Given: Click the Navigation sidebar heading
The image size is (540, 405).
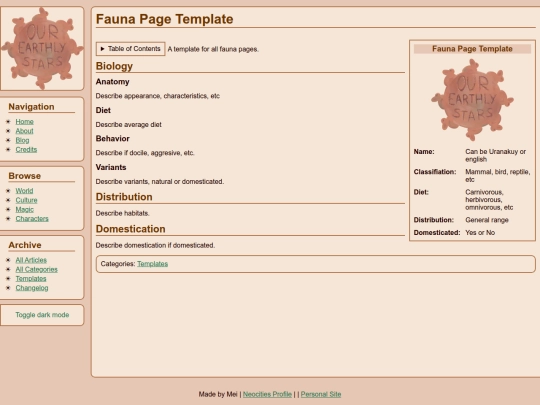Looking at the screenshot, I should point(31,107).
